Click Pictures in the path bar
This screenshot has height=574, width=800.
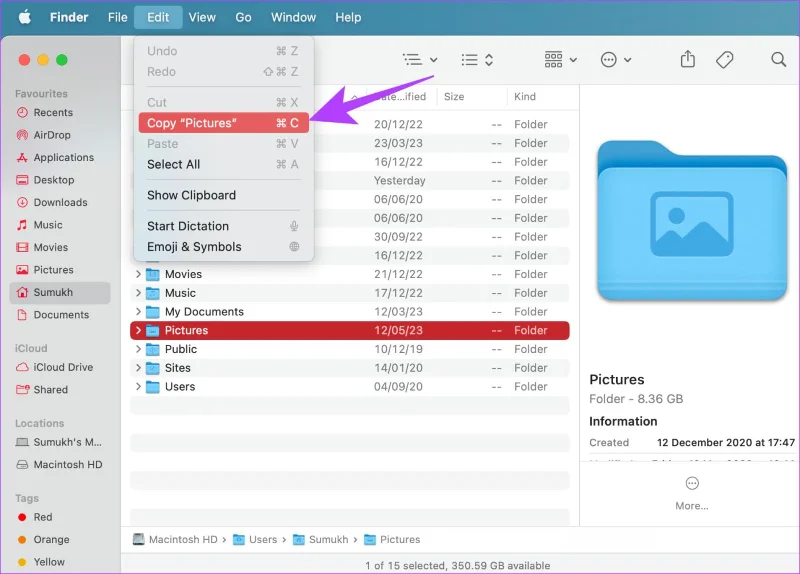click(x=392, y=540)
